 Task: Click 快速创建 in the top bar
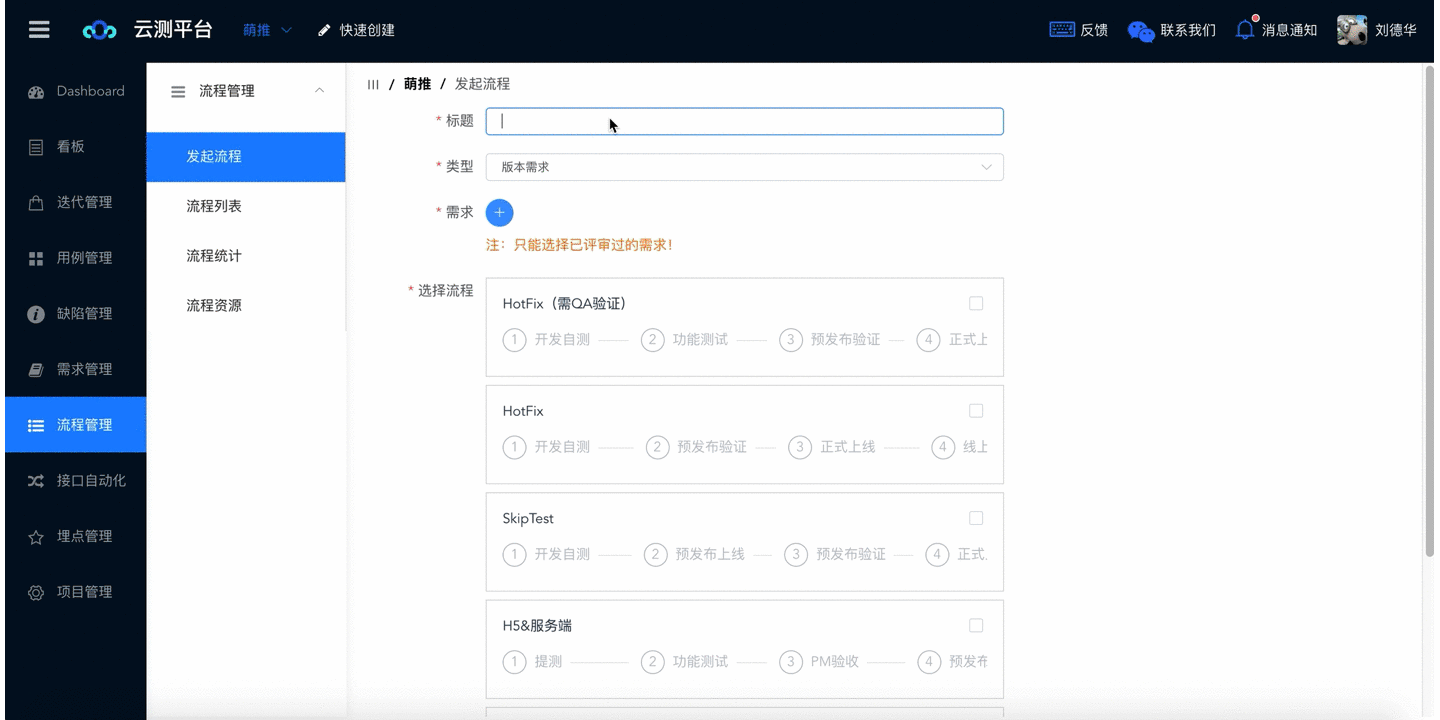coord(367,30)
